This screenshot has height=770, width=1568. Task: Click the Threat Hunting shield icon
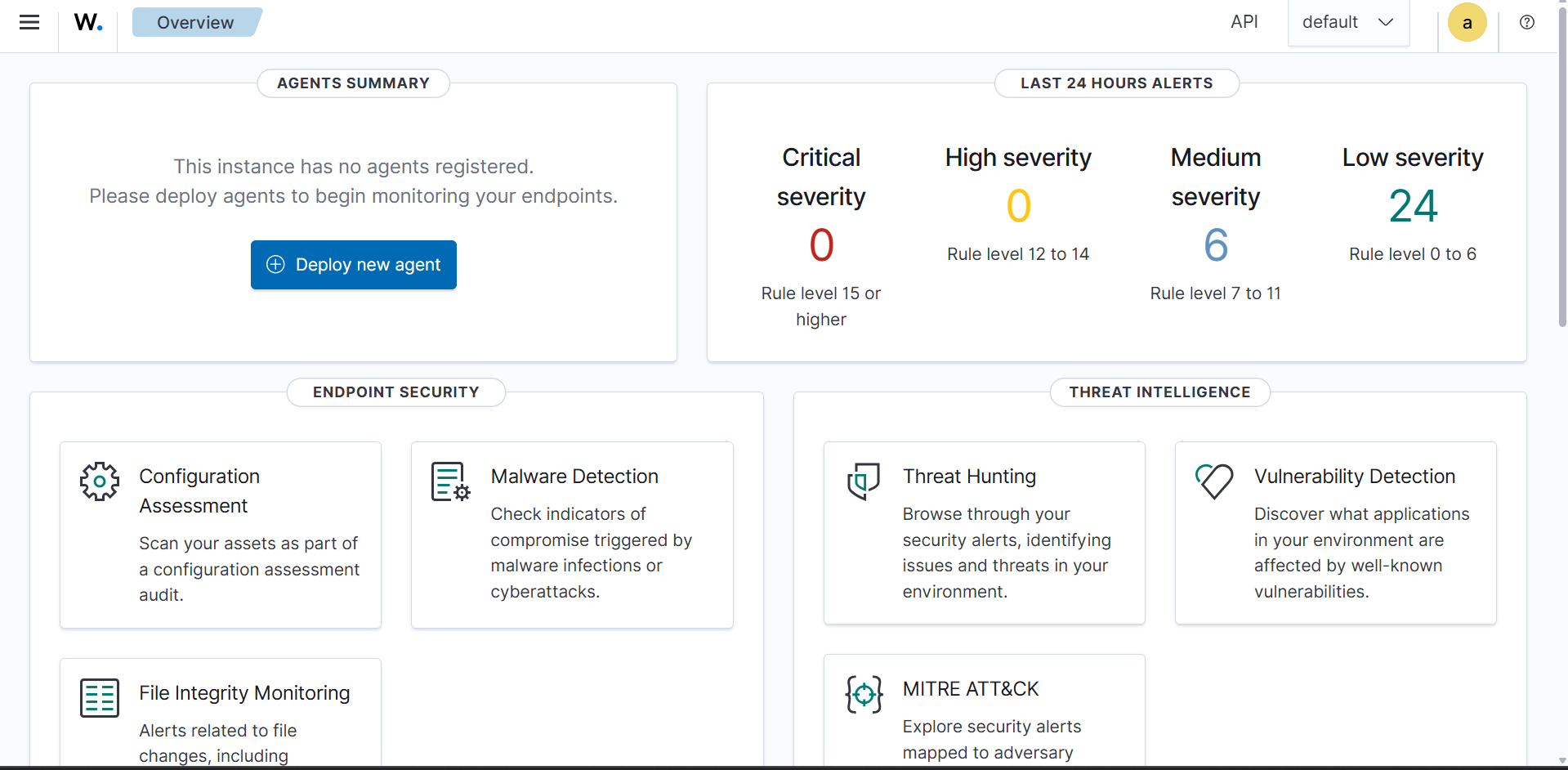tap(863, 481)
